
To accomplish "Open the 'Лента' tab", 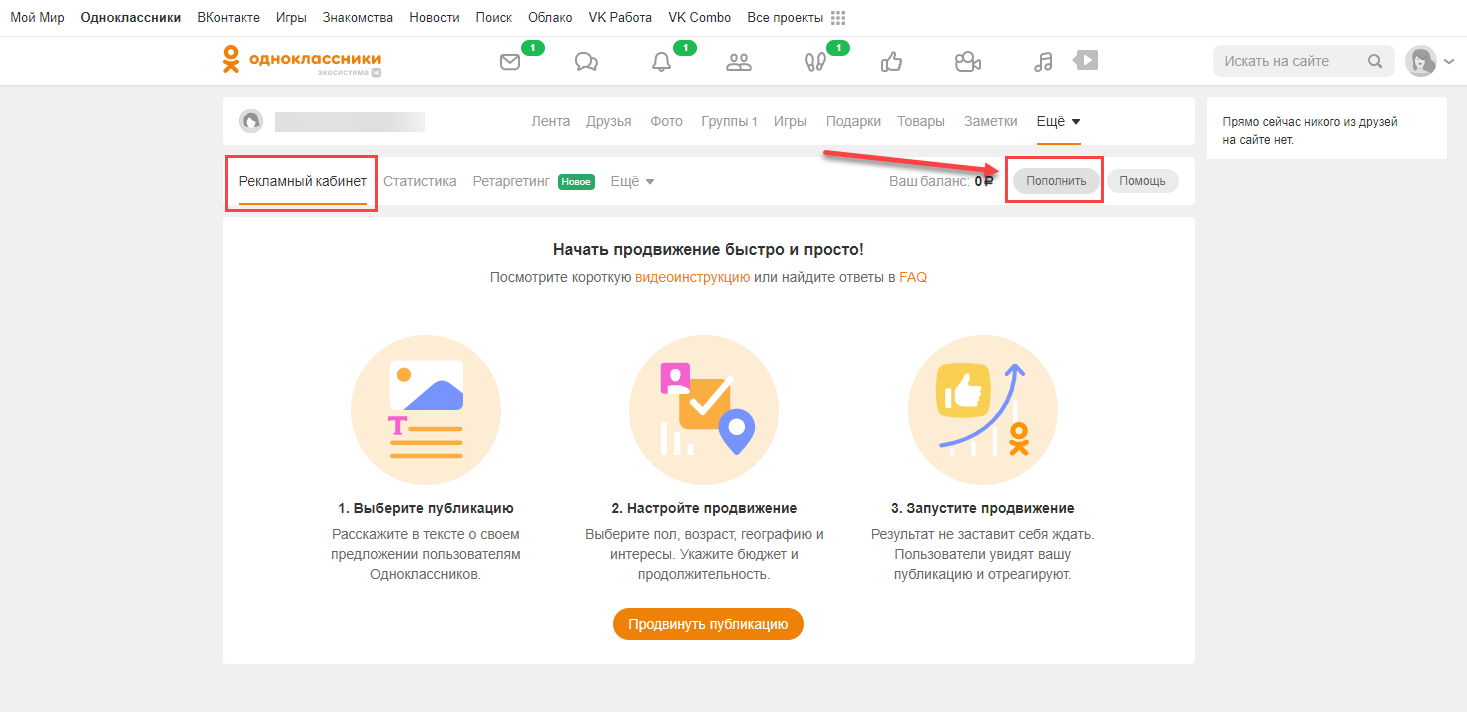I will click(x=551, y=121).
